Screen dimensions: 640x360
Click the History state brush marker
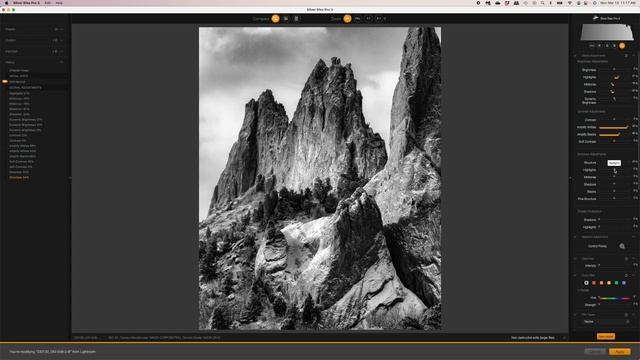click(5, 82)
